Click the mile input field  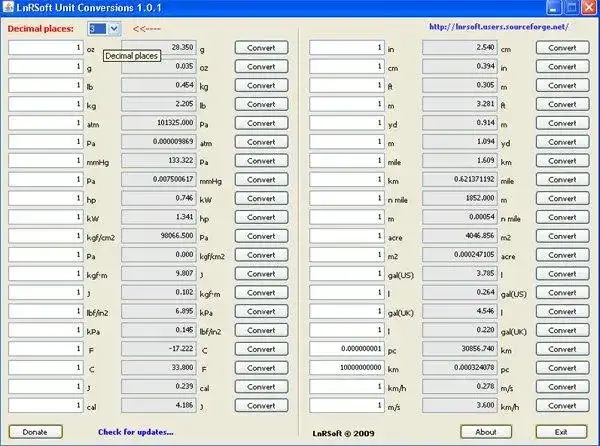point(347,160)
